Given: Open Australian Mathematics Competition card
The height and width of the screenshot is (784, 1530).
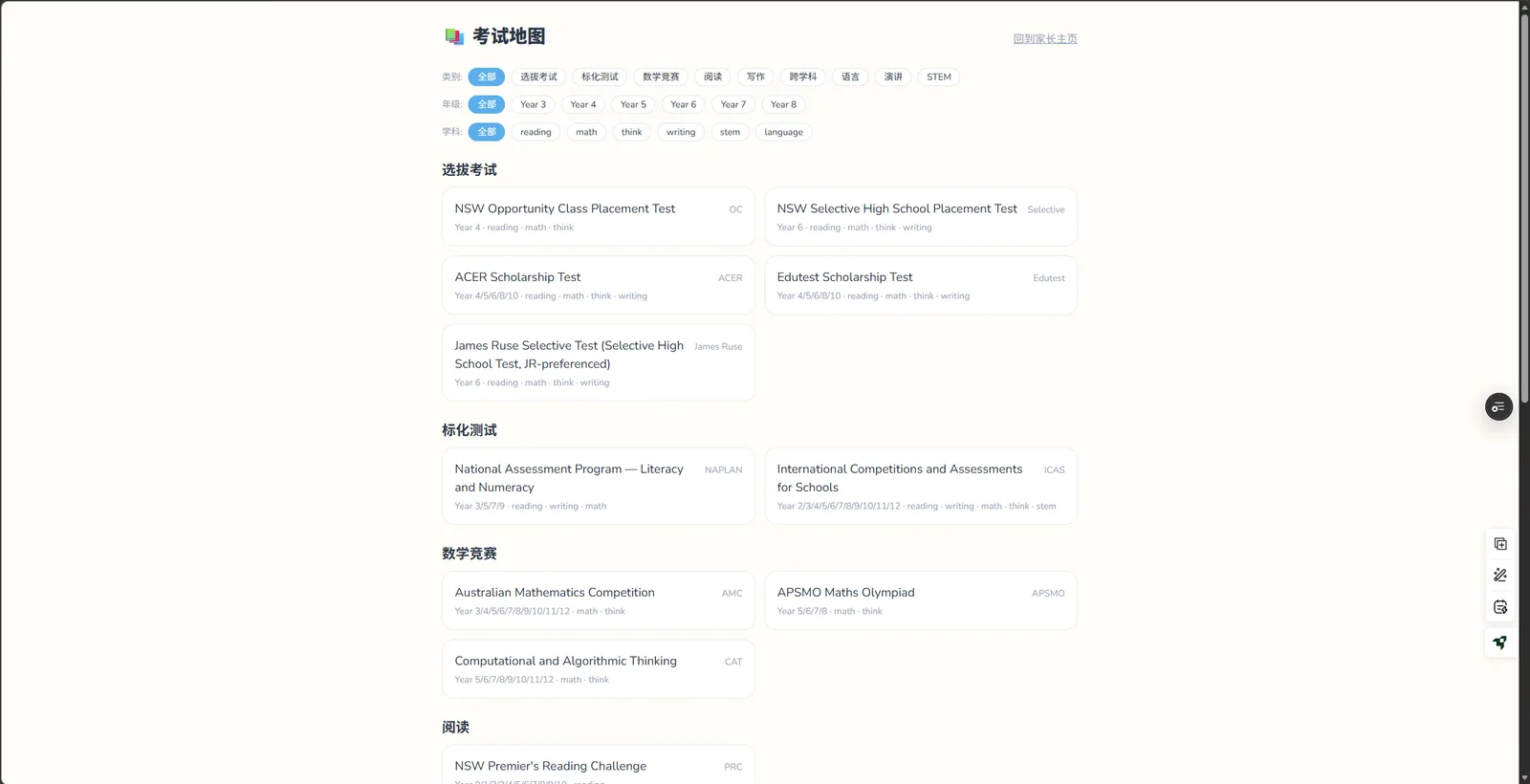Looking at the screenshot, I should coord(599,600).
